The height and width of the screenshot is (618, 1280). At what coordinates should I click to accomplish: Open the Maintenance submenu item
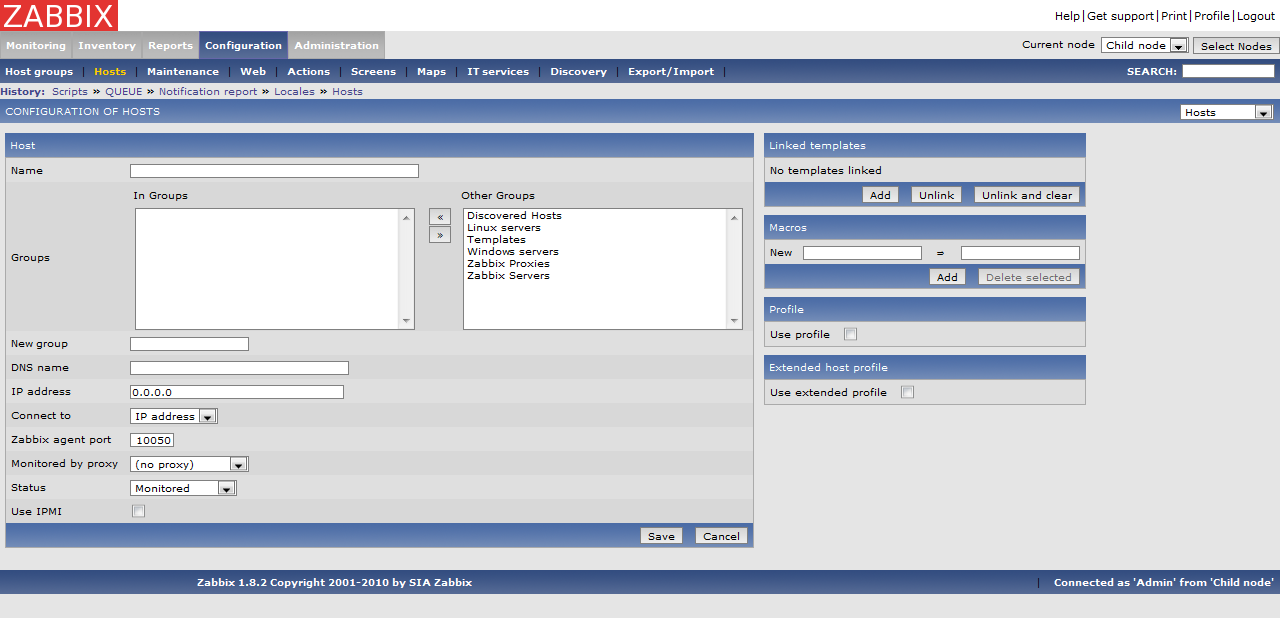point(183,71)
